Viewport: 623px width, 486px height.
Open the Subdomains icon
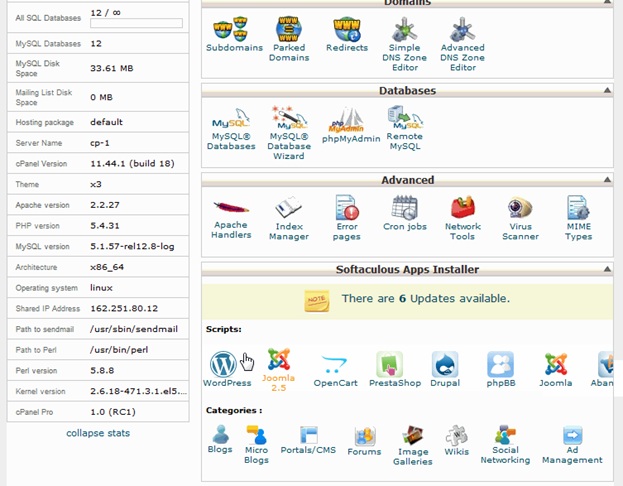234,35
